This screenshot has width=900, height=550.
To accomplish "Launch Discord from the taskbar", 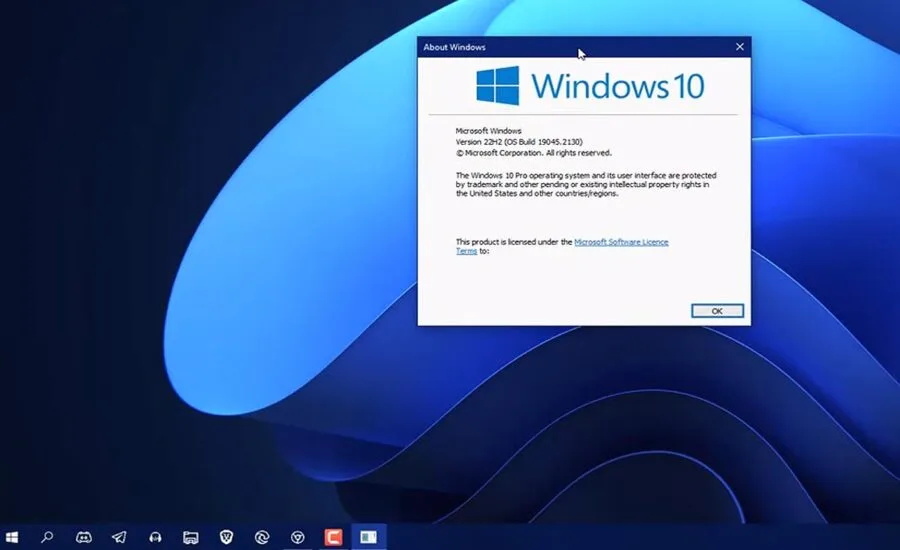I will (x=84, y=537).
